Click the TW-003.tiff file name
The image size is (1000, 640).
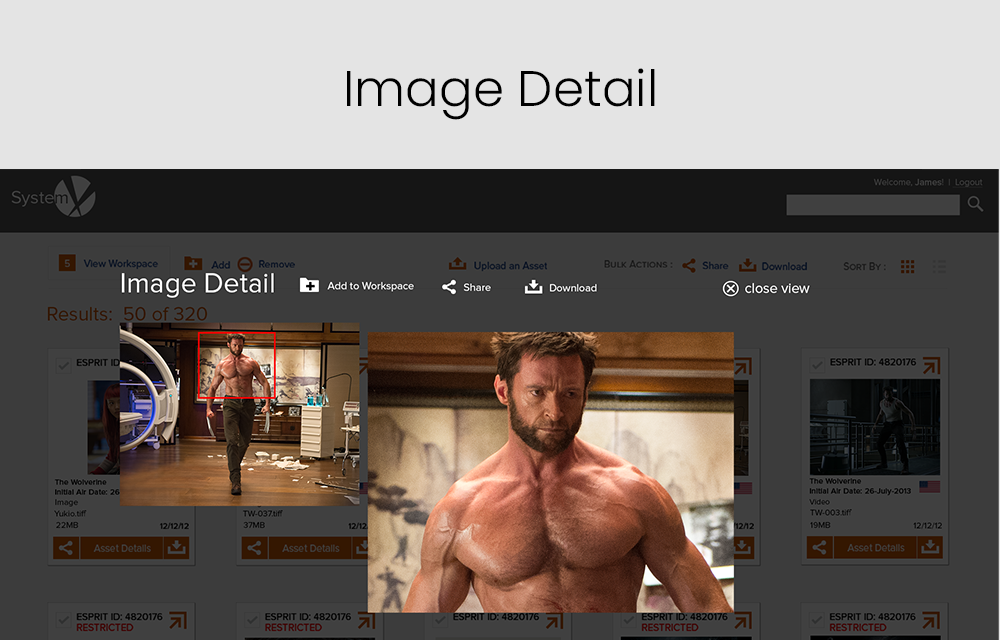pyautogui.click(x=830, y=513)
